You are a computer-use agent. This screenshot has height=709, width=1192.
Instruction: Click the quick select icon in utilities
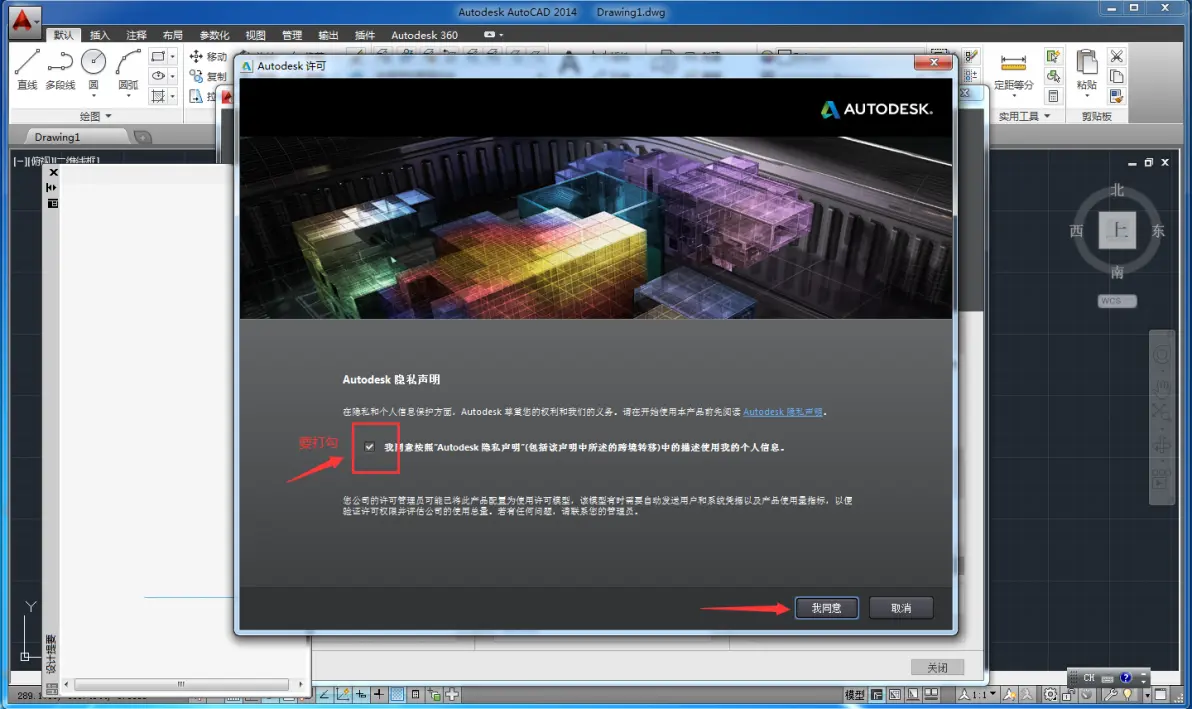click(x=1053, y=56)
